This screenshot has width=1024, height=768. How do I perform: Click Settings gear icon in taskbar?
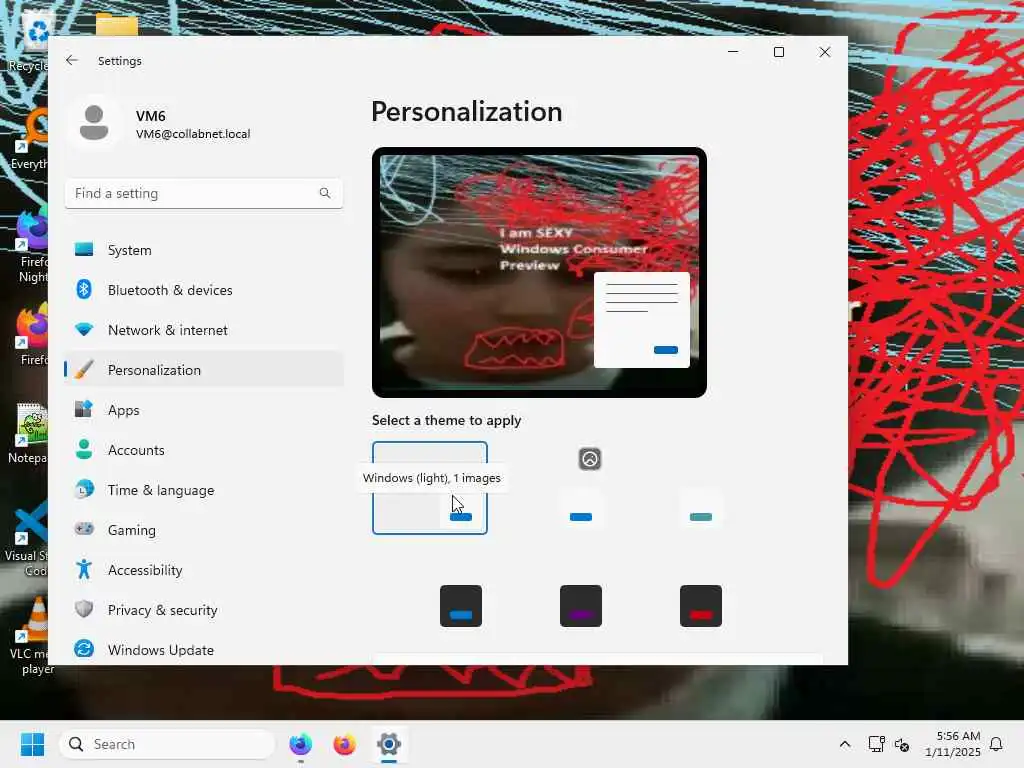[x=389, y=744]
